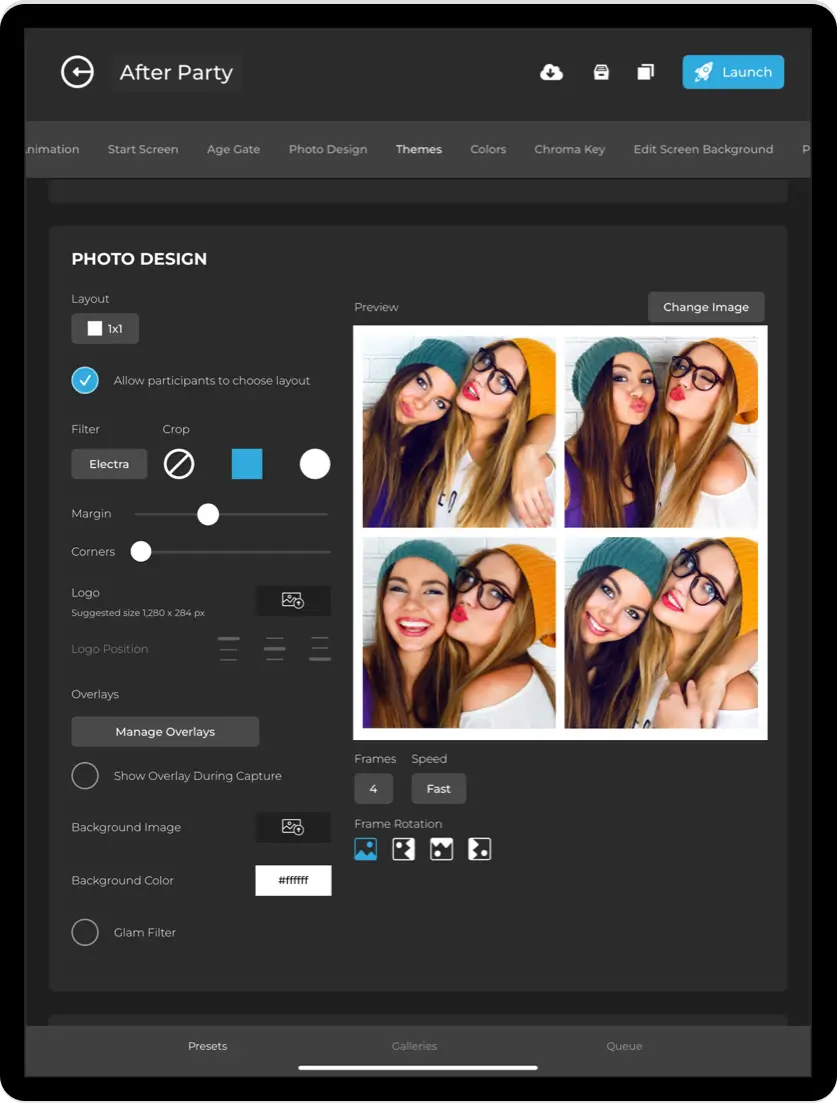Viewport: 837px width, 1103px height.
Task: Open the Electra filter selector
Action: click(108, 463)
